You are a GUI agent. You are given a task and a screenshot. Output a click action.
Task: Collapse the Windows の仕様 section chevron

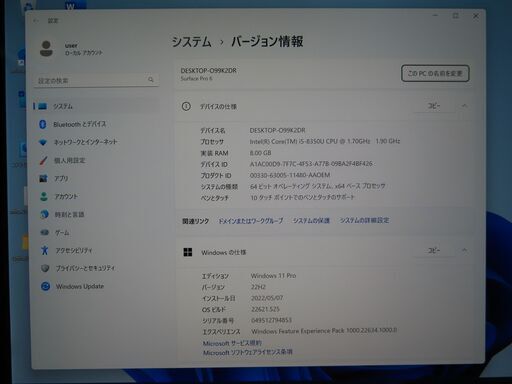(x=464, y=250)
